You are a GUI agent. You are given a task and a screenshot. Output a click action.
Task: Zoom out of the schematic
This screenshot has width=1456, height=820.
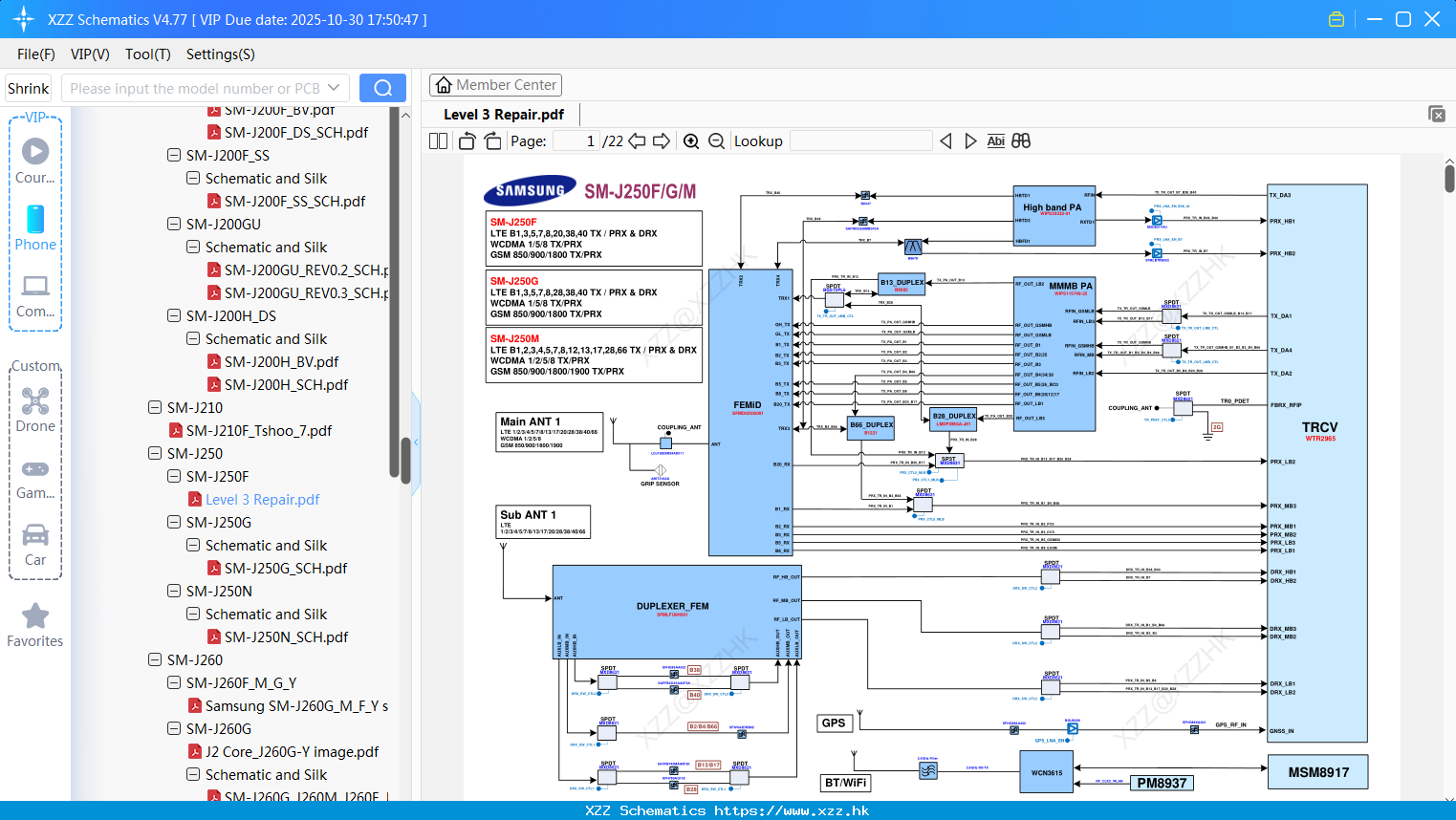716,140
